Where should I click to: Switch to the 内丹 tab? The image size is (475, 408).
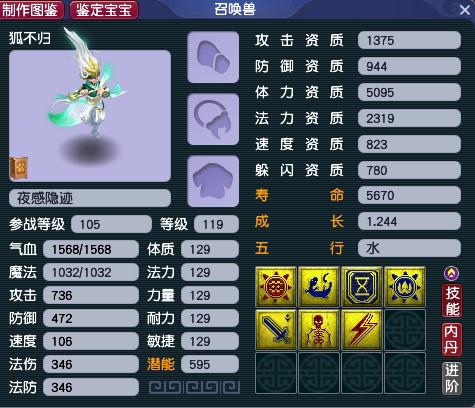(x=452, y=340)
